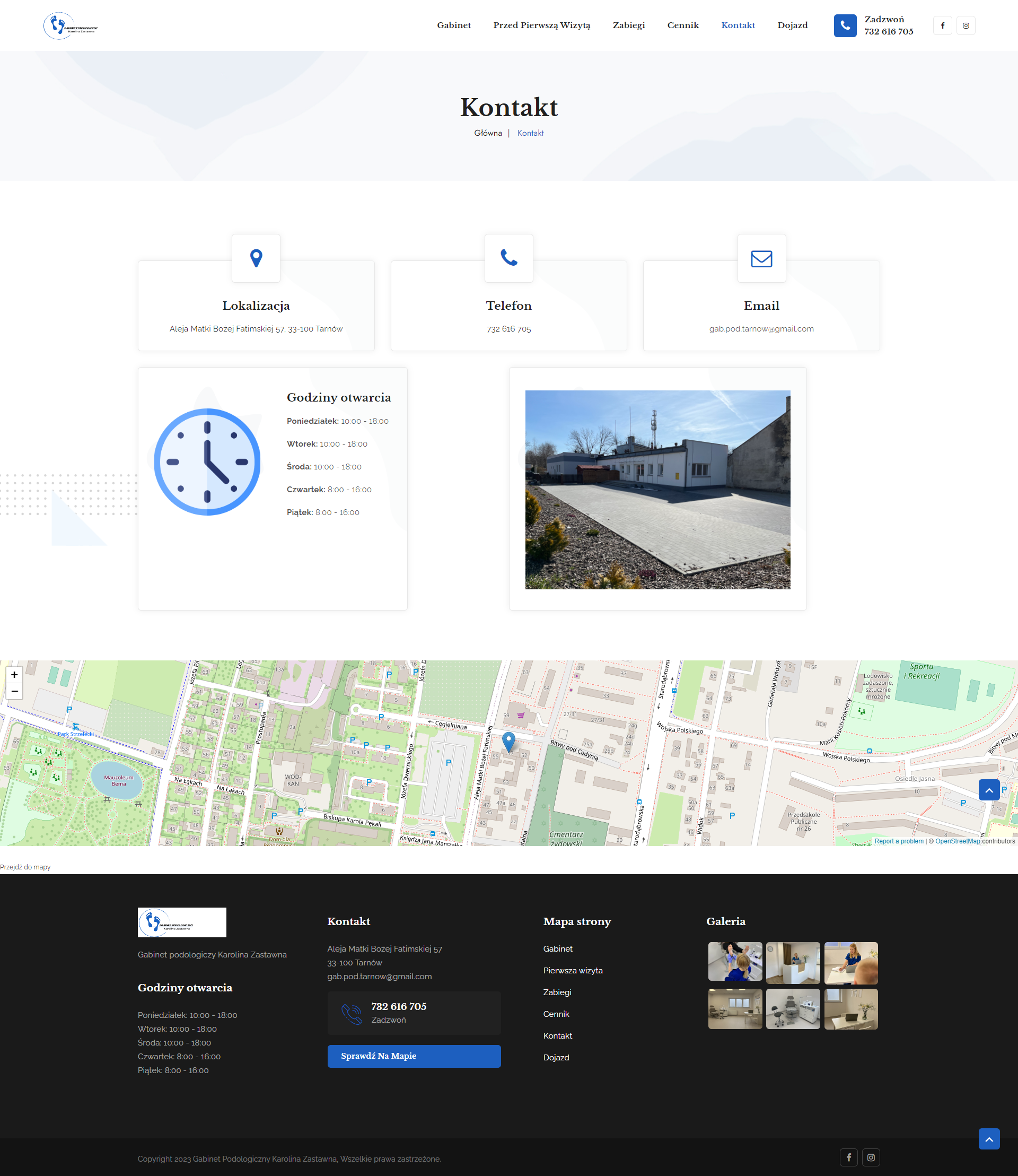The image size is (1018, 1176).
Task: Collapse page by clicking bottom up-arrow button
Action: pos(989,1139)
